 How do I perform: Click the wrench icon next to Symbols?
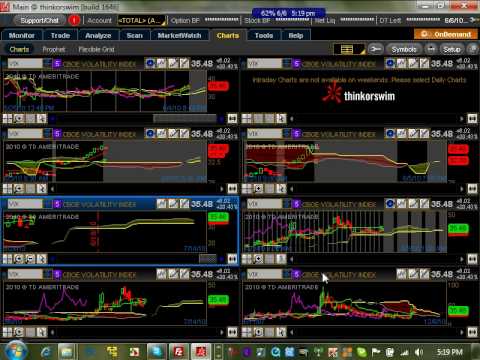(376, 49)
